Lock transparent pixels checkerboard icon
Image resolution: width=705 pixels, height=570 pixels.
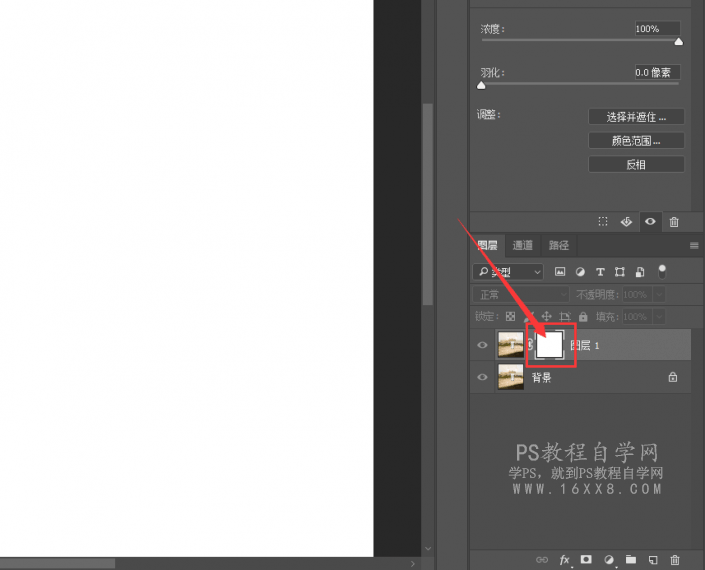tap(510, 316)
